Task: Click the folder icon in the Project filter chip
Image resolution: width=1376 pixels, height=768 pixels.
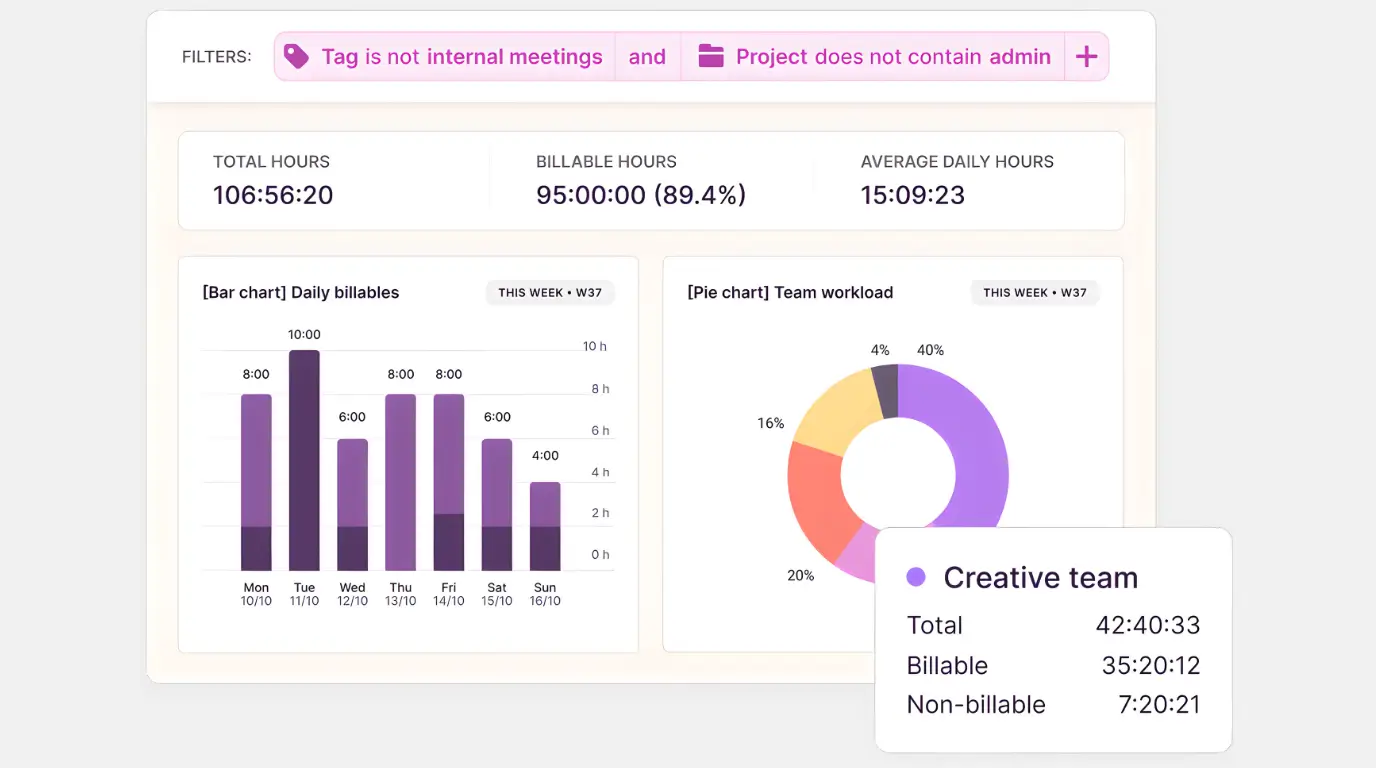Action: pos(711,56)
